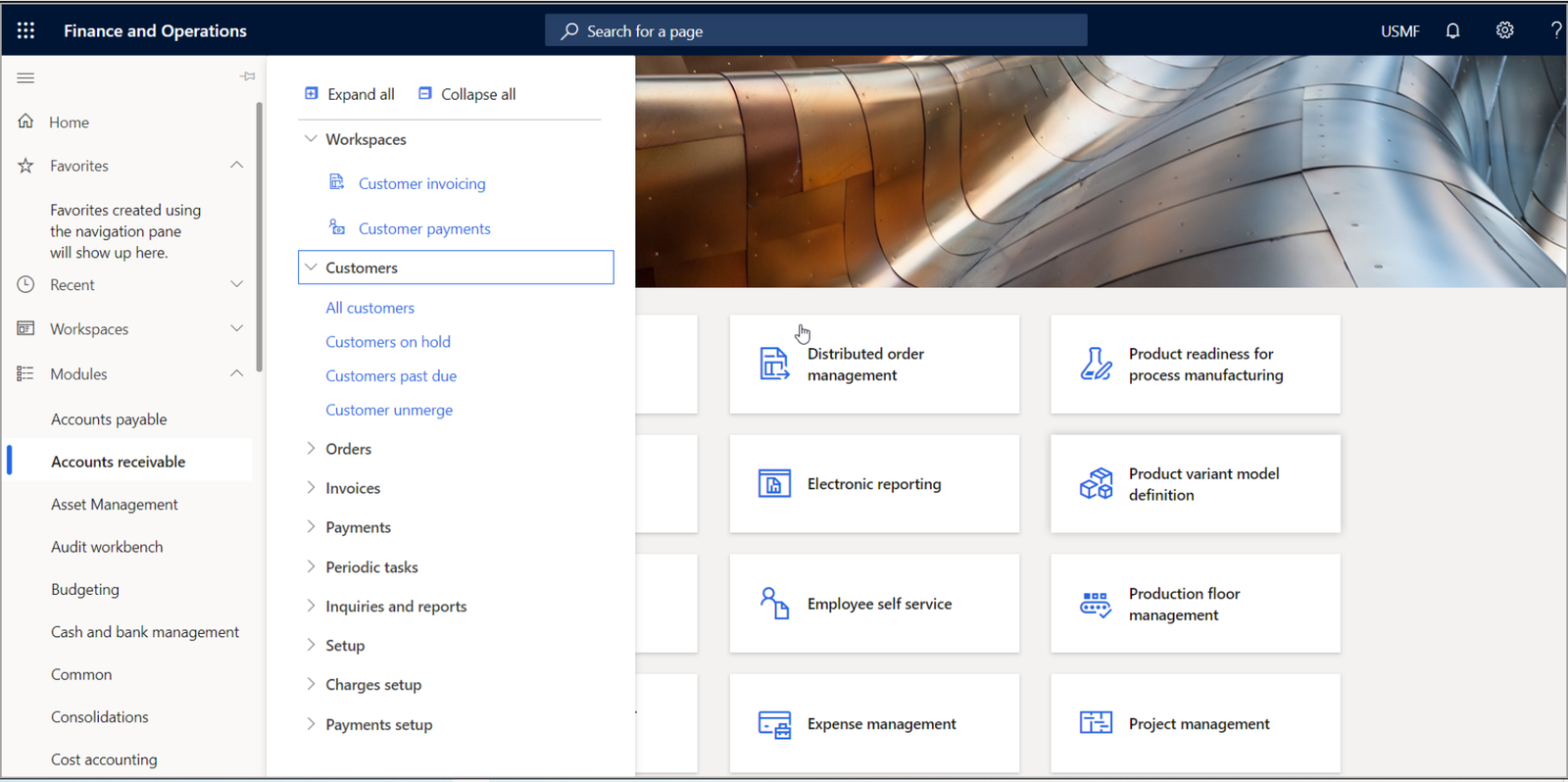This screenshot has height=782, width=1568.
Task: Open the Cost accounting module
Action: click(104, 759)
